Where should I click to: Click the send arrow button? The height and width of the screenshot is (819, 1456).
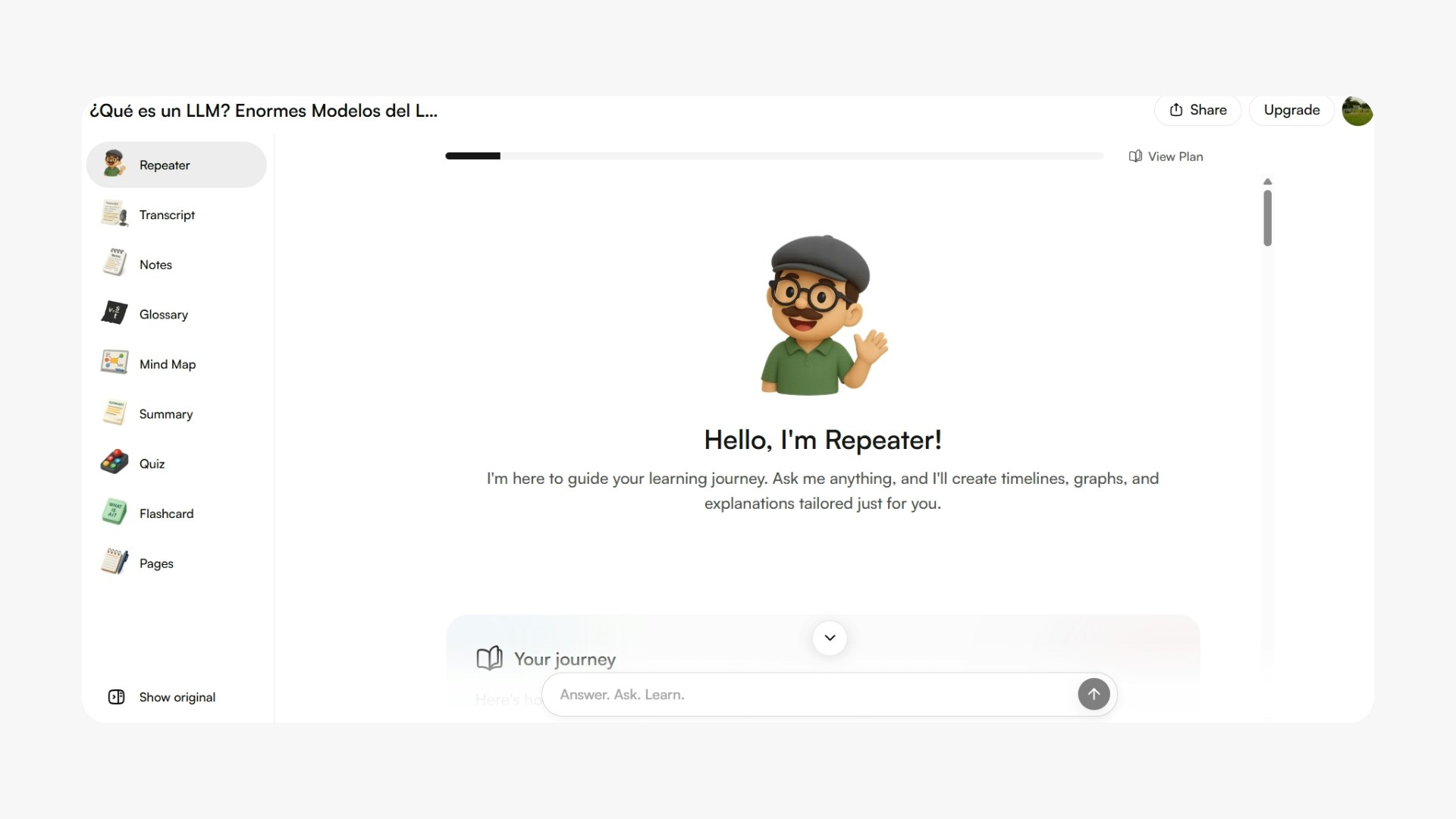(x=1094, y=694)
